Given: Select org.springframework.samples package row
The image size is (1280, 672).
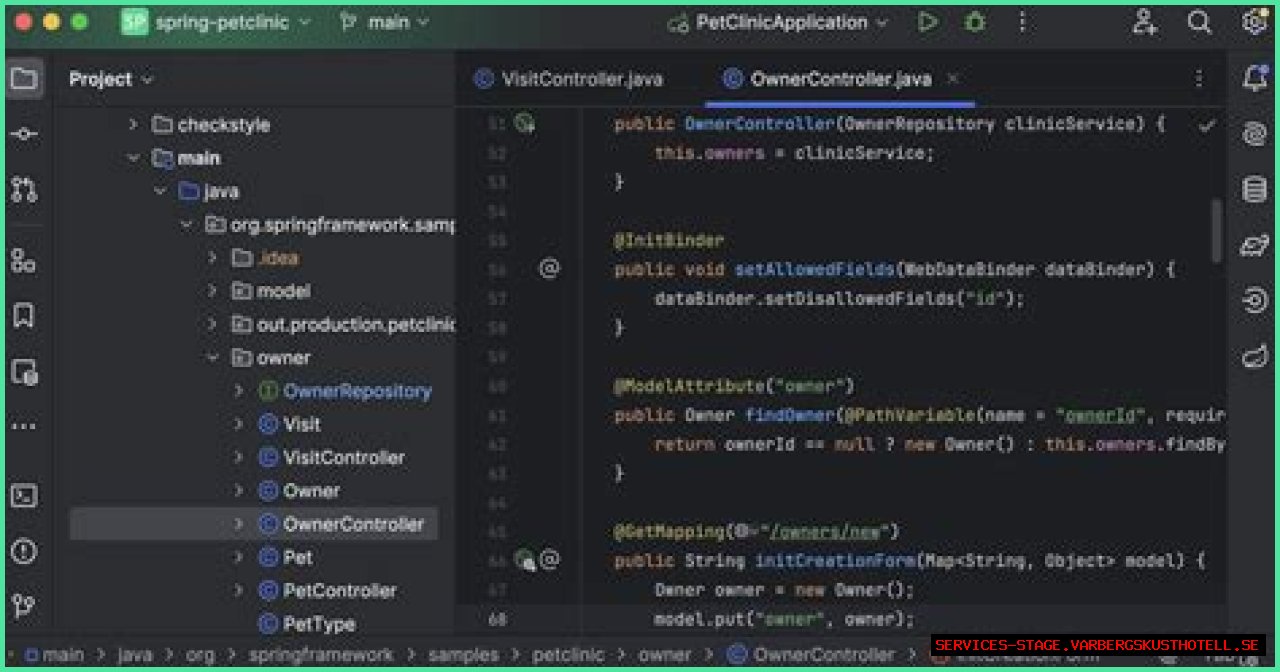Looking at the screenshot, I should coord(343,225).
